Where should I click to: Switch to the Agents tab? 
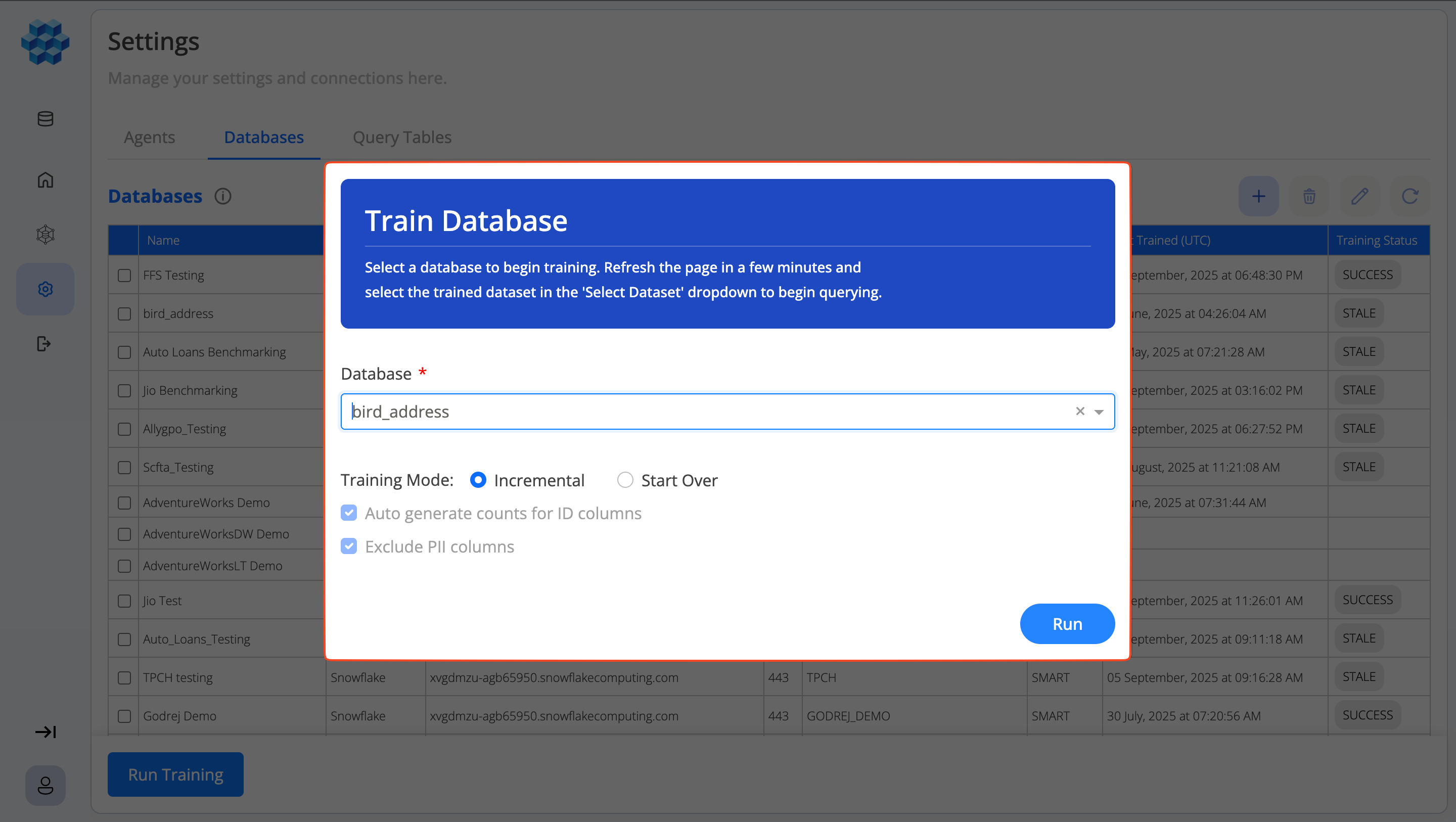pyautogui.click(x=149, y=137)
